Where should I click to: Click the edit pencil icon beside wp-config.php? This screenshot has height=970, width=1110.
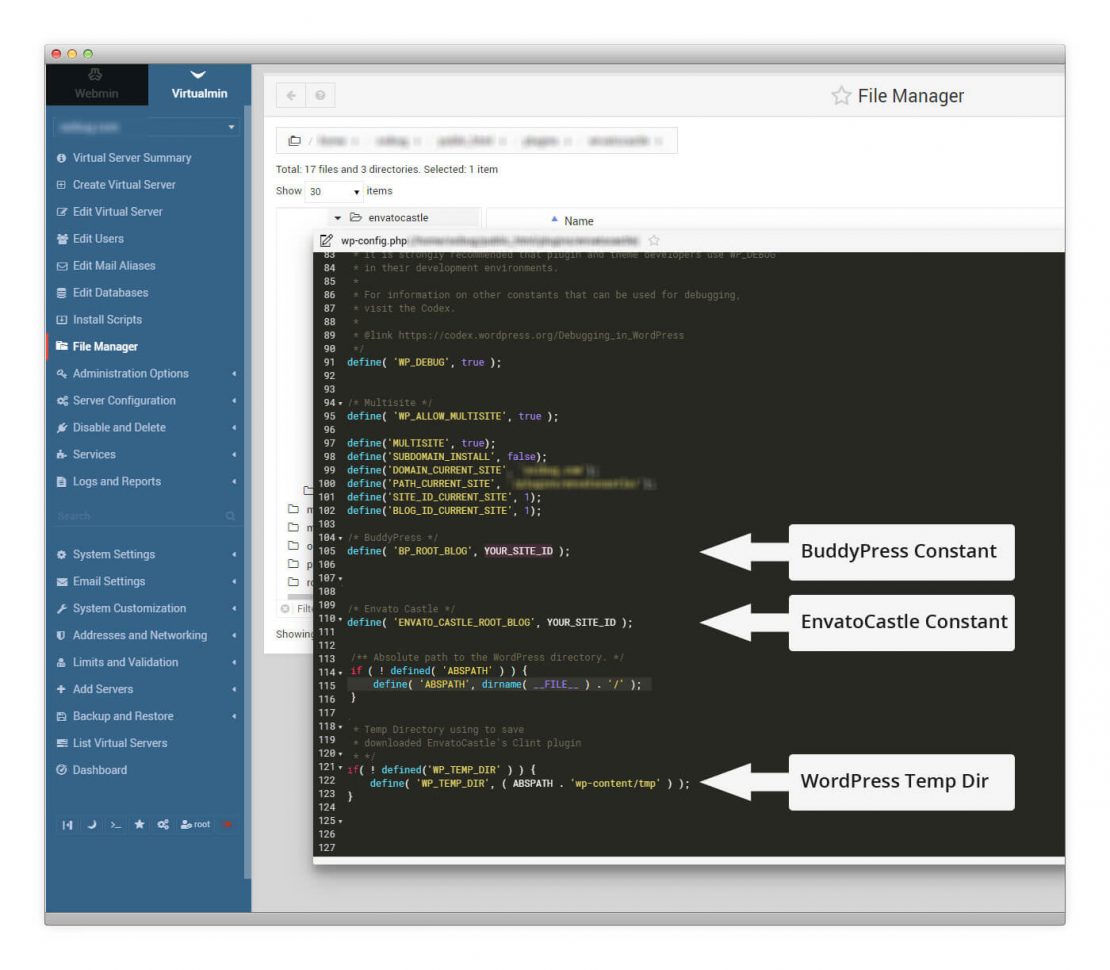point(324,240)
